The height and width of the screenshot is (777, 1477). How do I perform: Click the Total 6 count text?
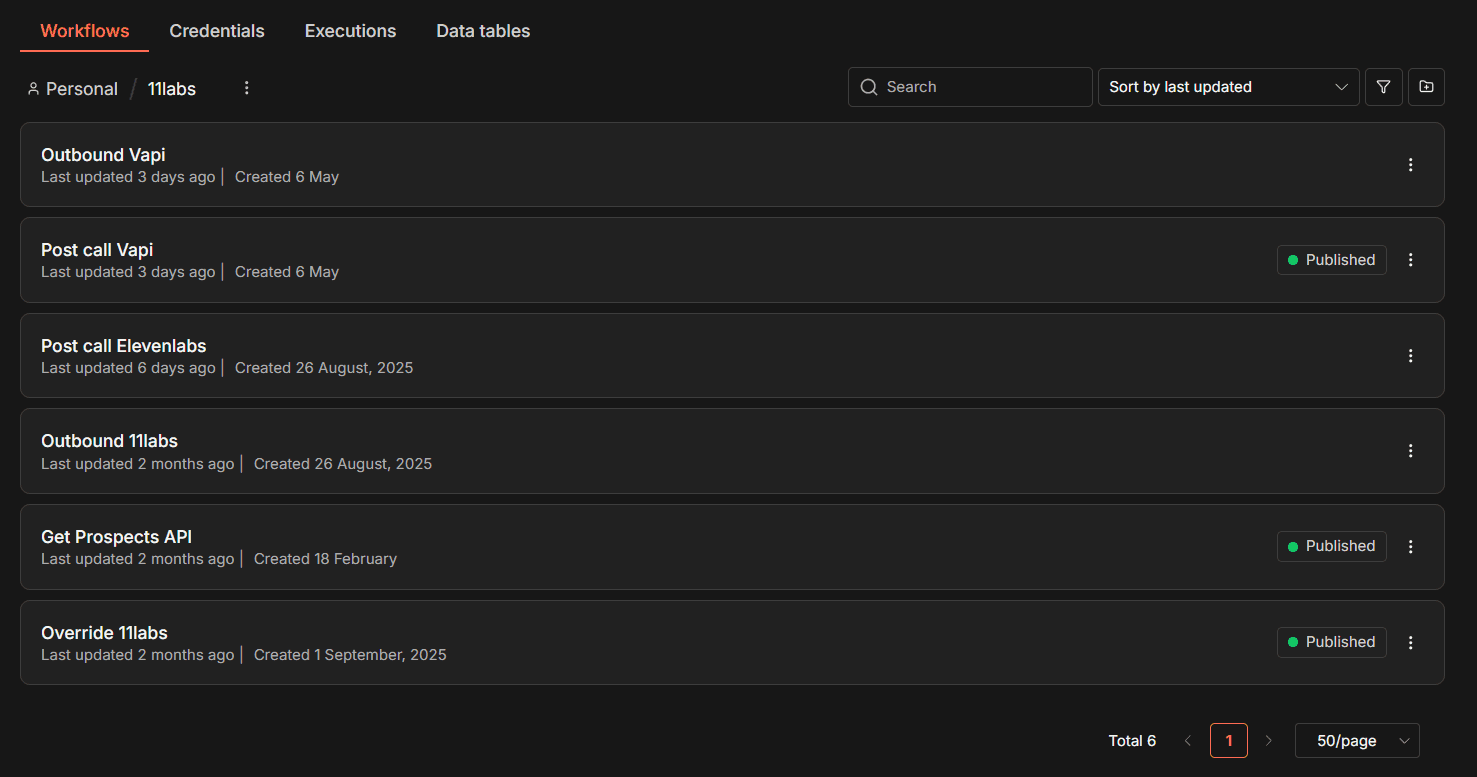[x=1132, y=741]
